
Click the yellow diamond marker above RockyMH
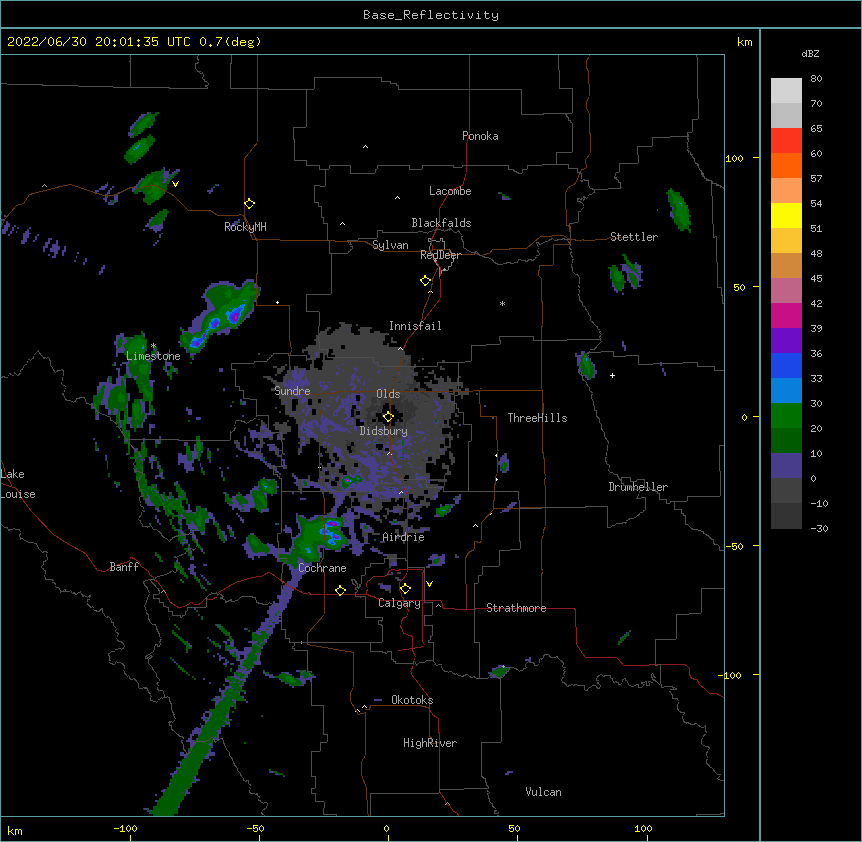(x=250, y=204)
